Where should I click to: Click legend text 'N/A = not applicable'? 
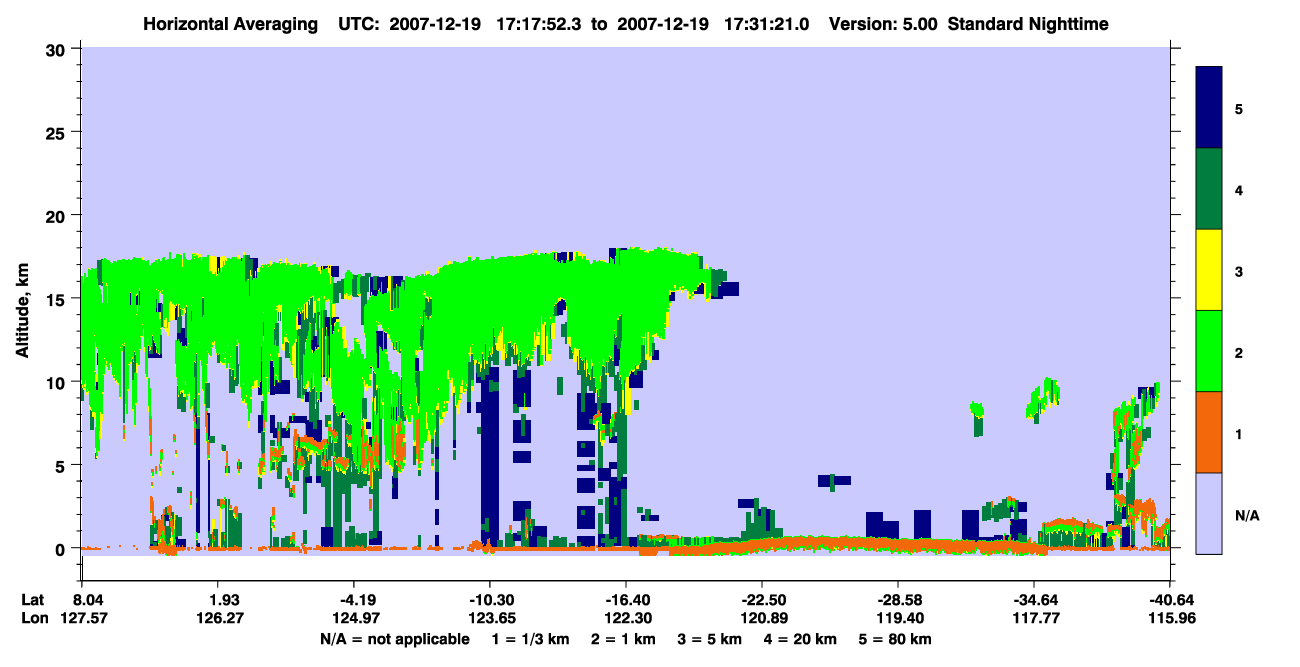click(x=394, y=639)
